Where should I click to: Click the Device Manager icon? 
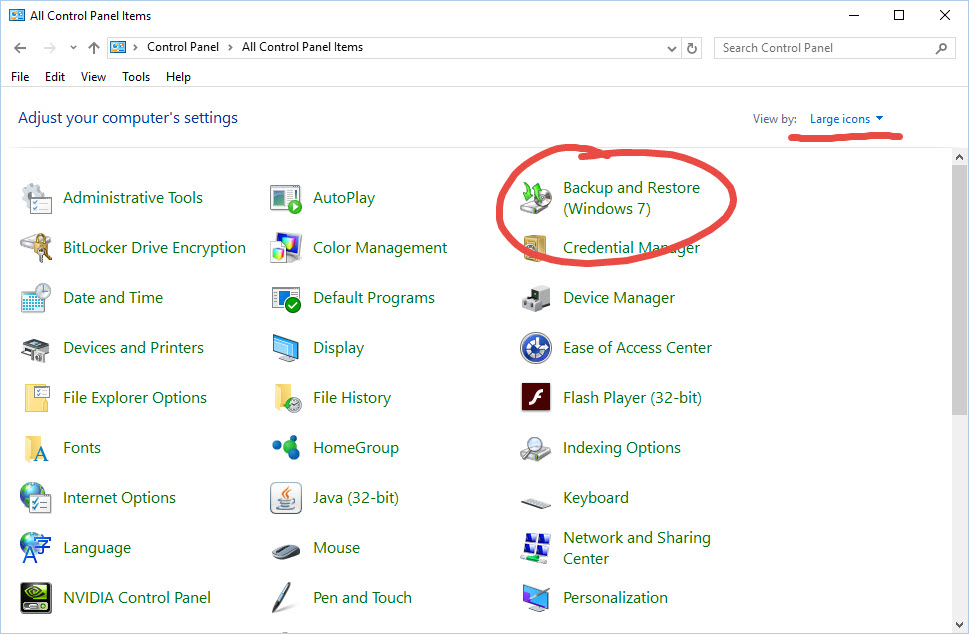[x=535, y=298]
